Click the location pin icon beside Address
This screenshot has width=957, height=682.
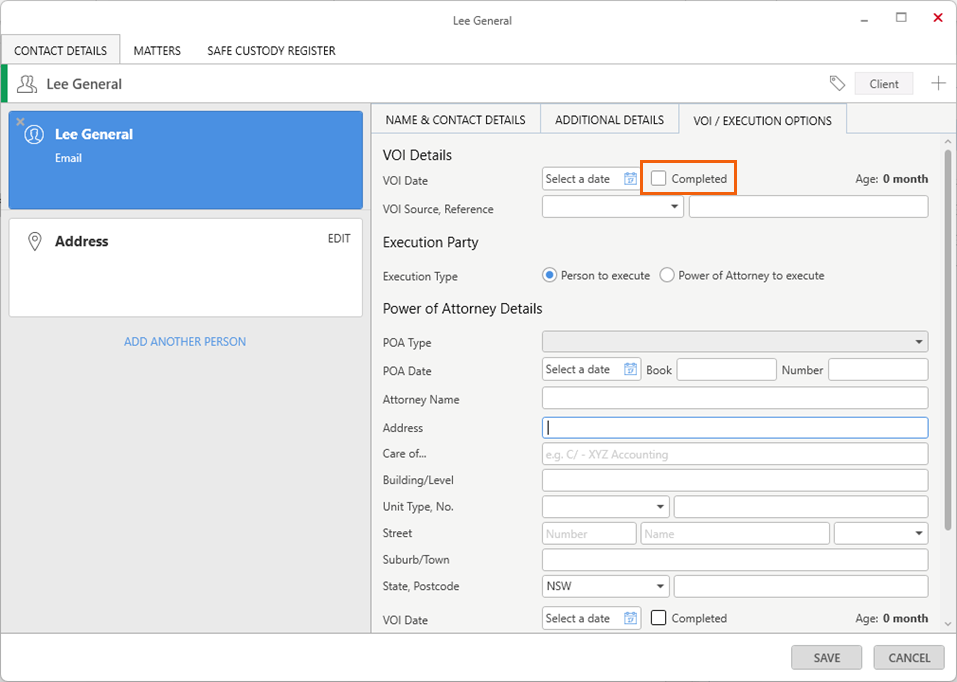click(x=35, y=241)
